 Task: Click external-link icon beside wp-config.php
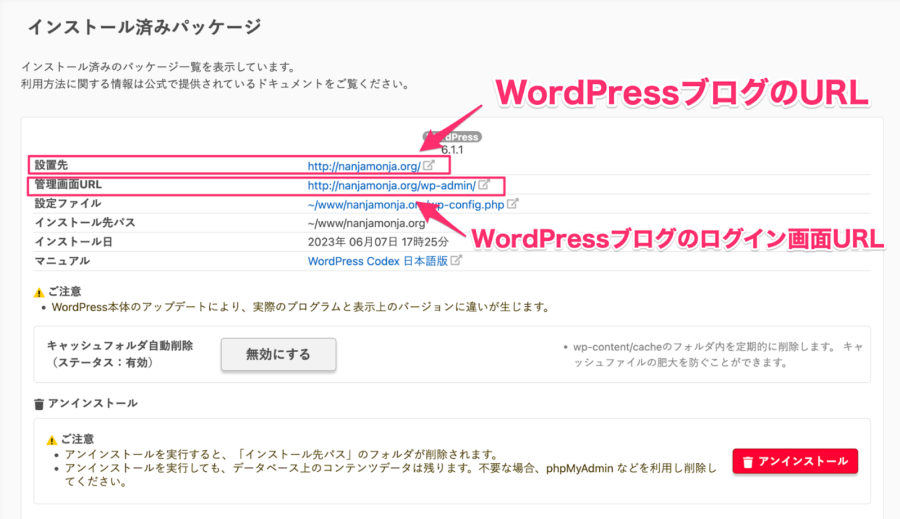[x=513, y=203]
